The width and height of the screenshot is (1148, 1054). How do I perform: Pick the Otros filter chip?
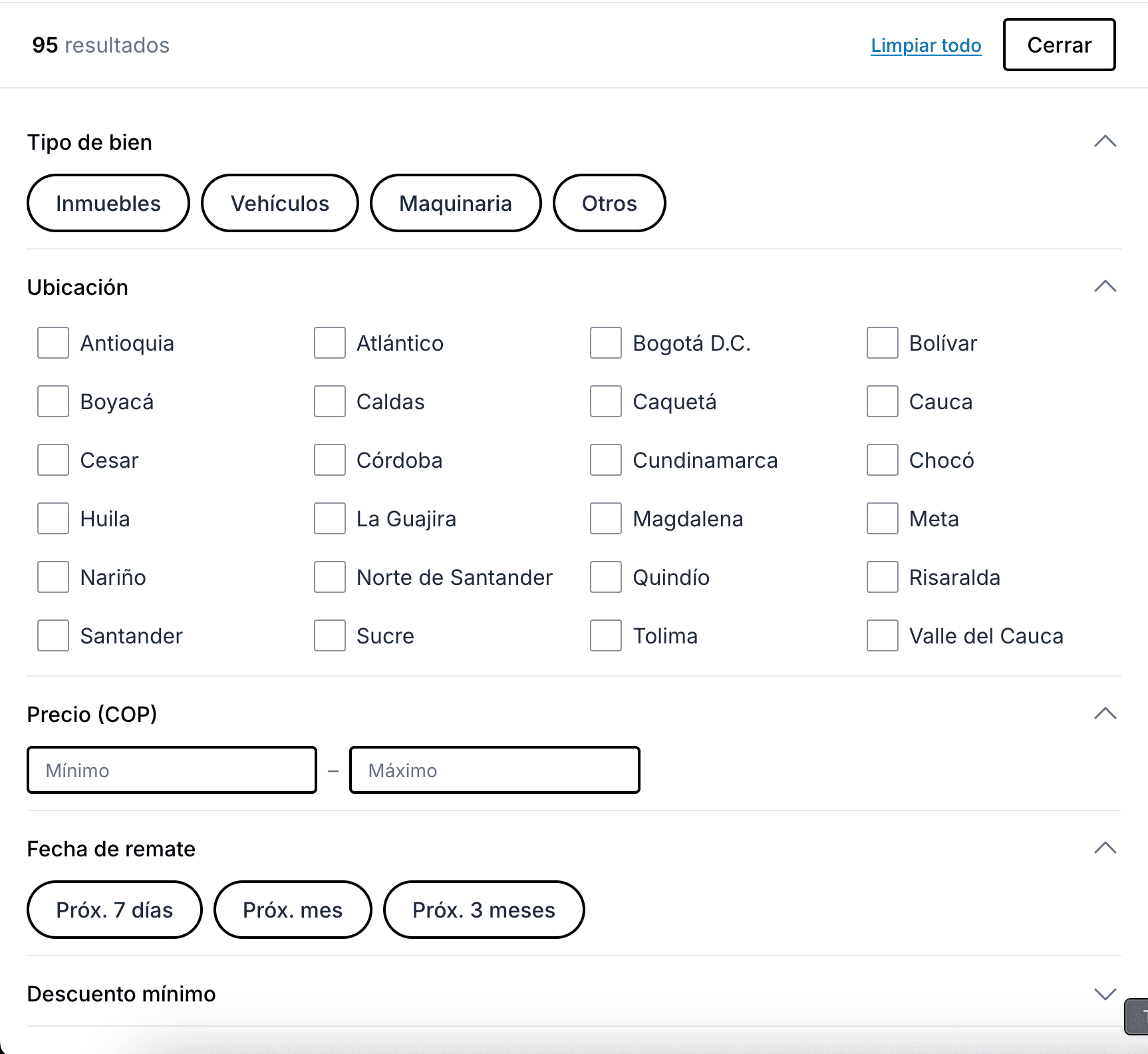pyautogui.click(x=609, y=203)
